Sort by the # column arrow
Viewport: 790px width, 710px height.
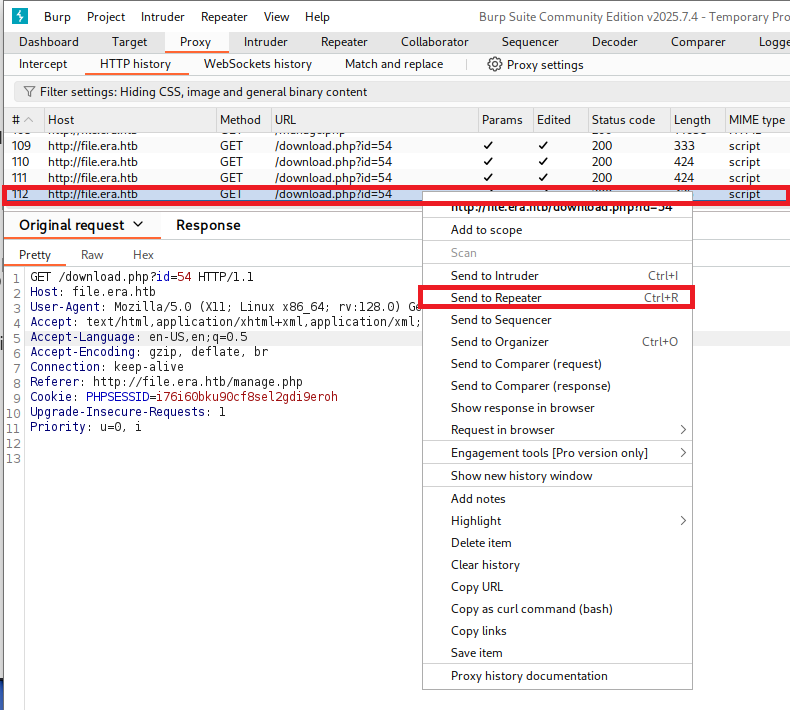point(28,120)
